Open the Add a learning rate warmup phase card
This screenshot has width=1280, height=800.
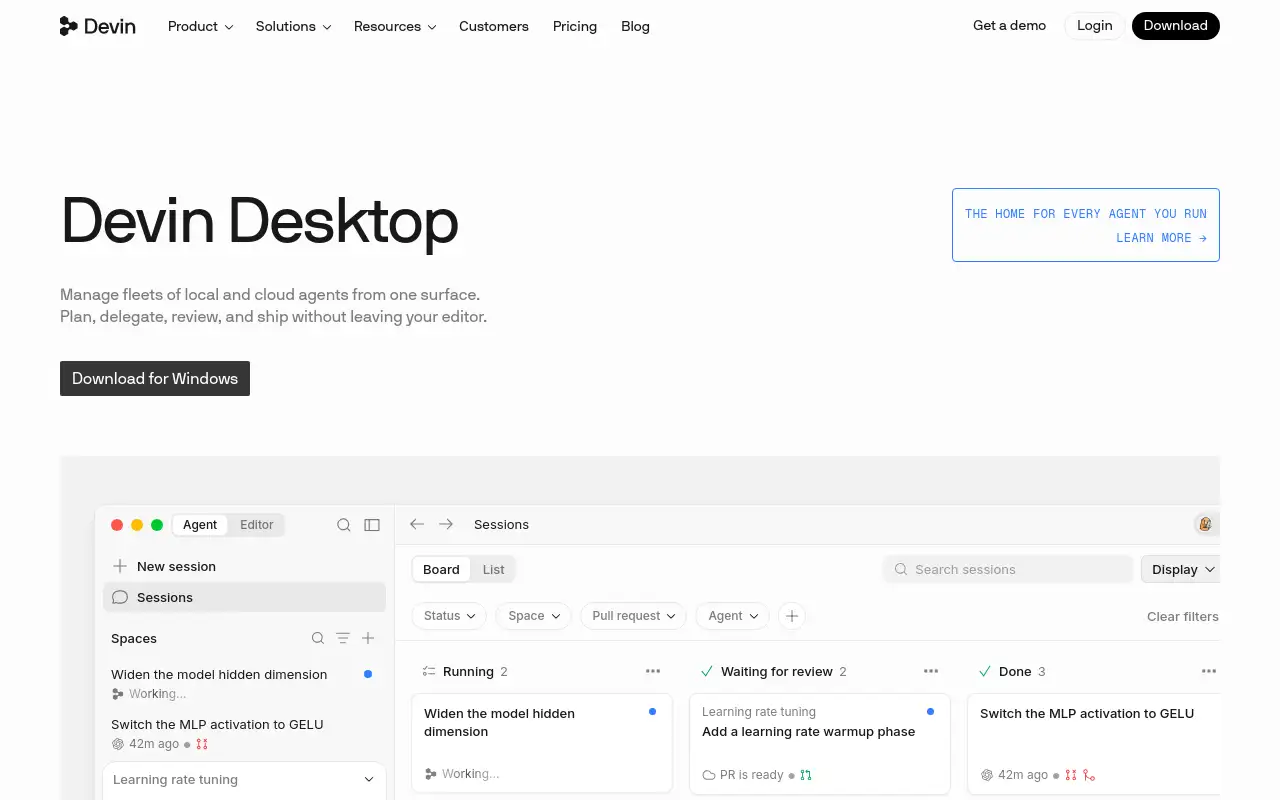pyautogui.click(x=820, y=743)
